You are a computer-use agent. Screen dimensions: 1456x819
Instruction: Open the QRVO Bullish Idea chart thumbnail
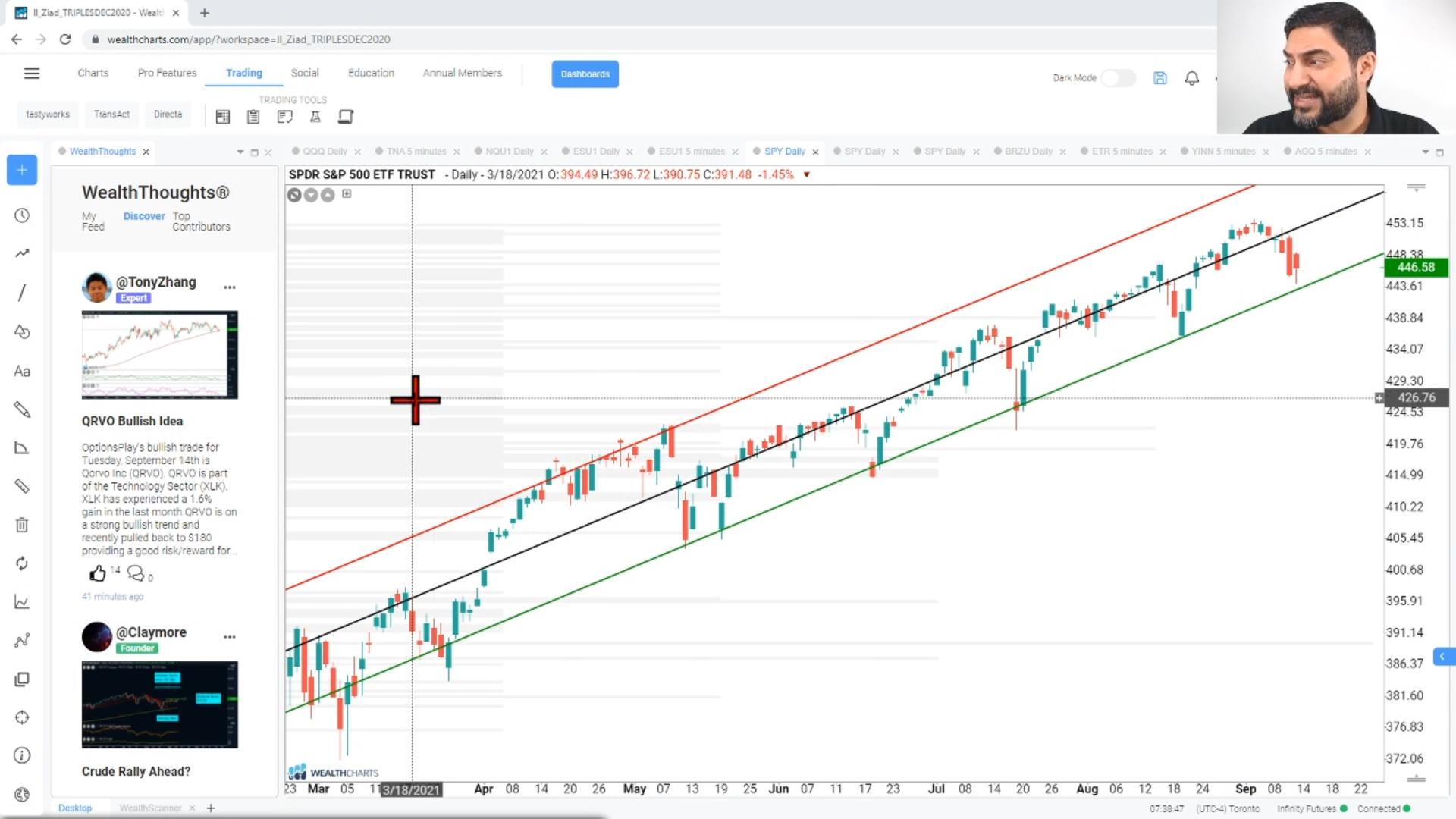click(x=159, y=355)
